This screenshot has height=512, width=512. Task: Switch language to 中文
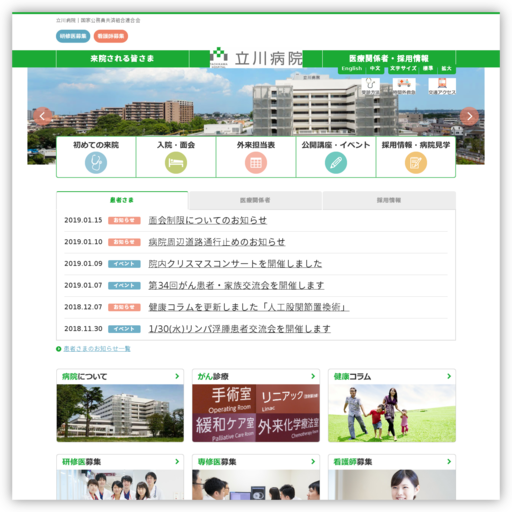pos(375,68)
